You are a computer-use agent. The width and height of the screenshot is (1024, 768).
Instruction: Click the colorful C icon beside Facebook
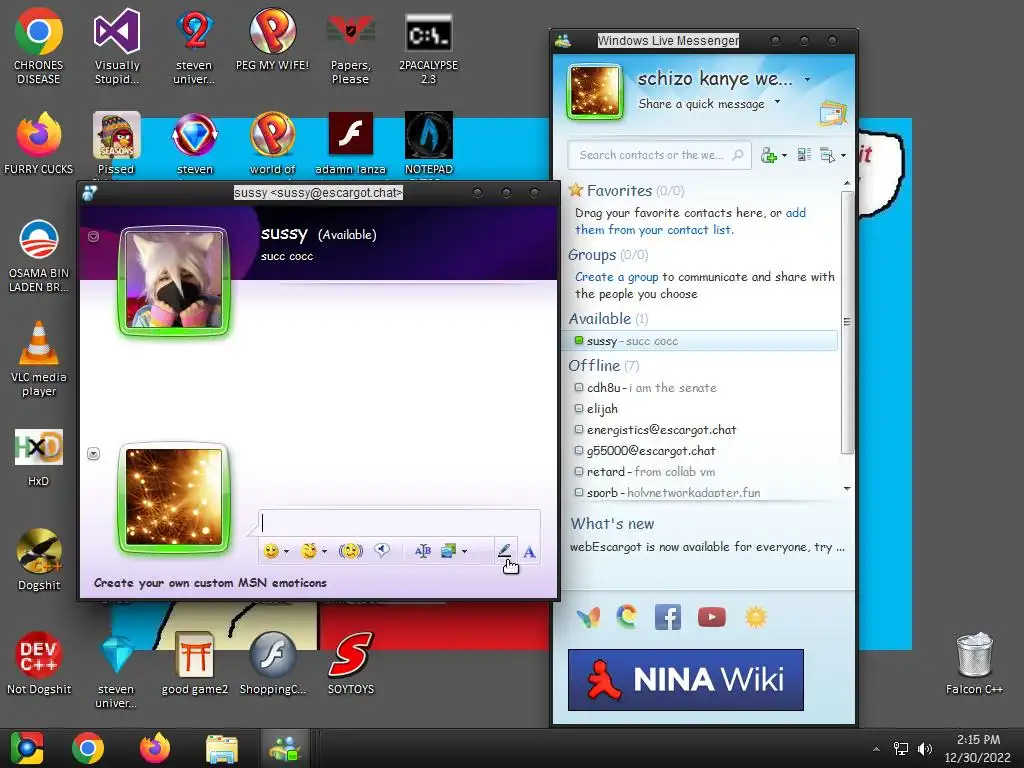pyautogui.click(x=627, y=617)
